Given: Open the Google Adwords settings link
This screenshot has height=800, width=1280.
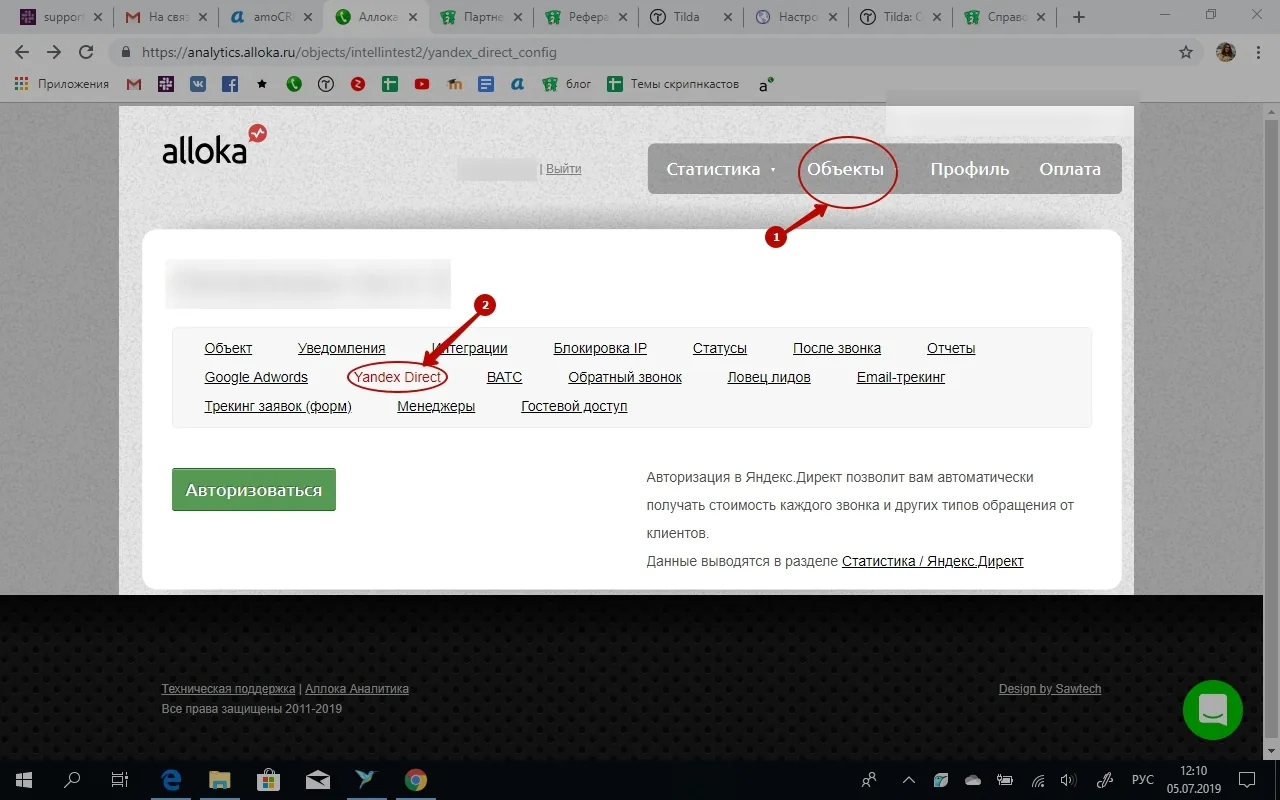Looking at the screenshot, I should coord(256,377).
